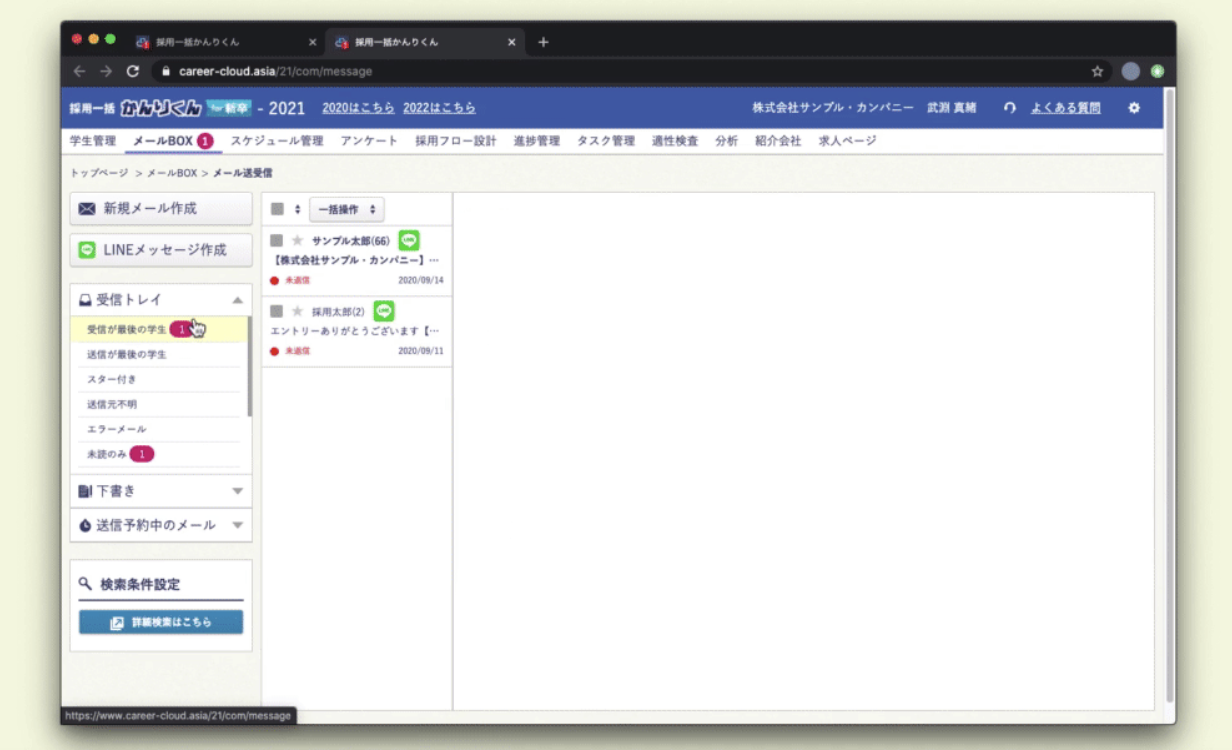Click the settings gear icon in header
The width and height of the screenshot is (1232, 750).
(x=1133, y=108)
